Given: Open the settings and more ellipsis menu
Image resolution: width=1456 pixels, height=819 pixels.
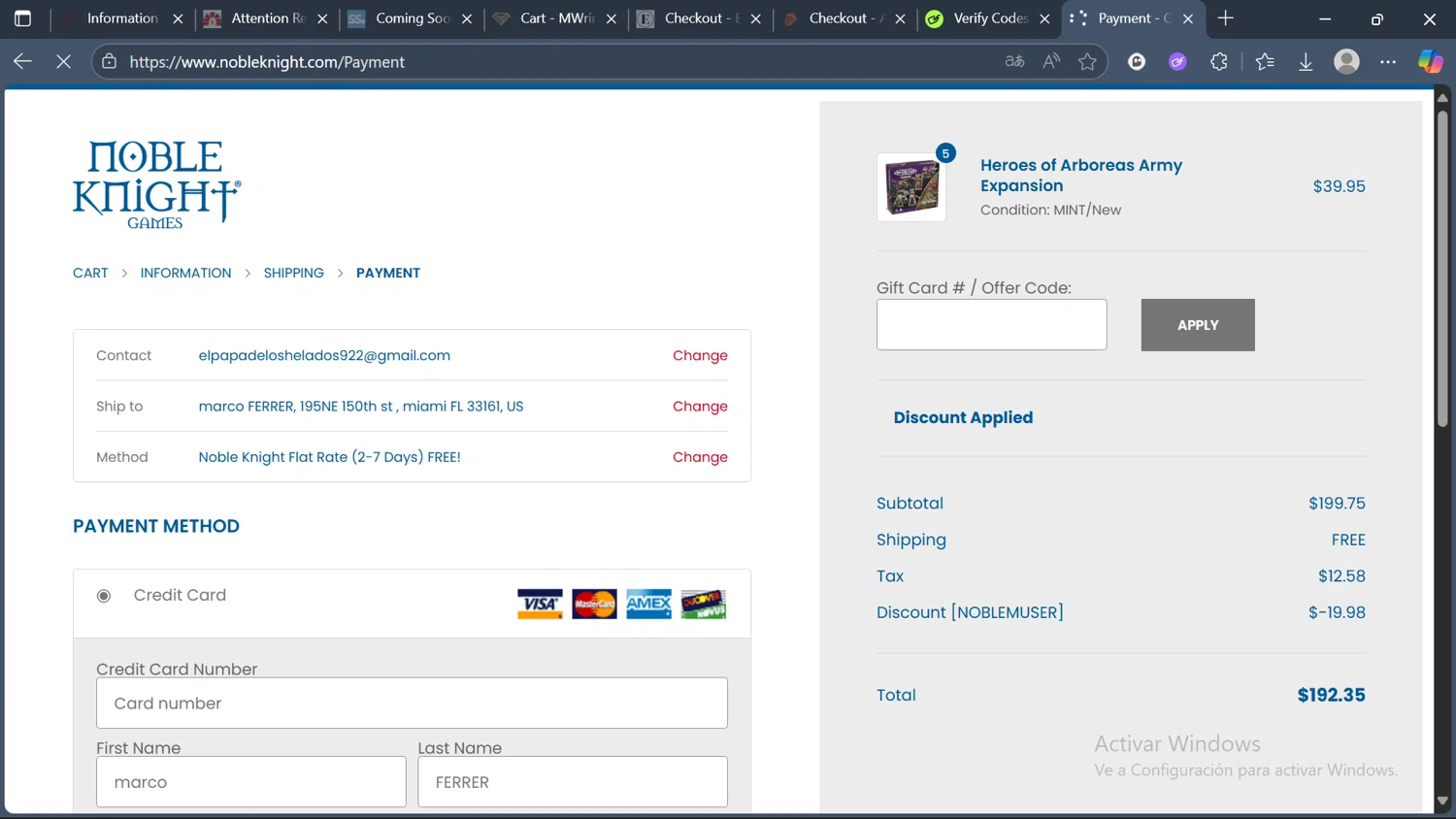Looking at the screenshot, I should [1388, 61].
